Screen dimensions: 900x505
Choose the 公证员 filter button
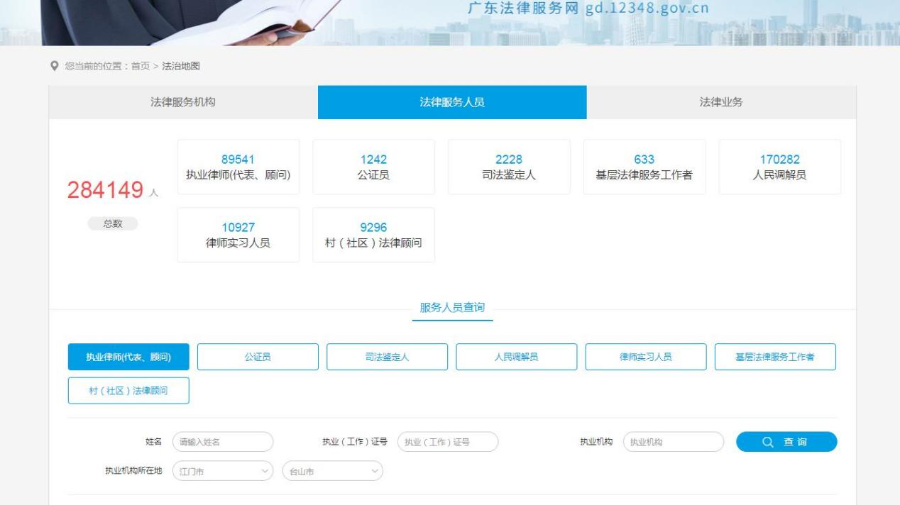tap(258, 357)
